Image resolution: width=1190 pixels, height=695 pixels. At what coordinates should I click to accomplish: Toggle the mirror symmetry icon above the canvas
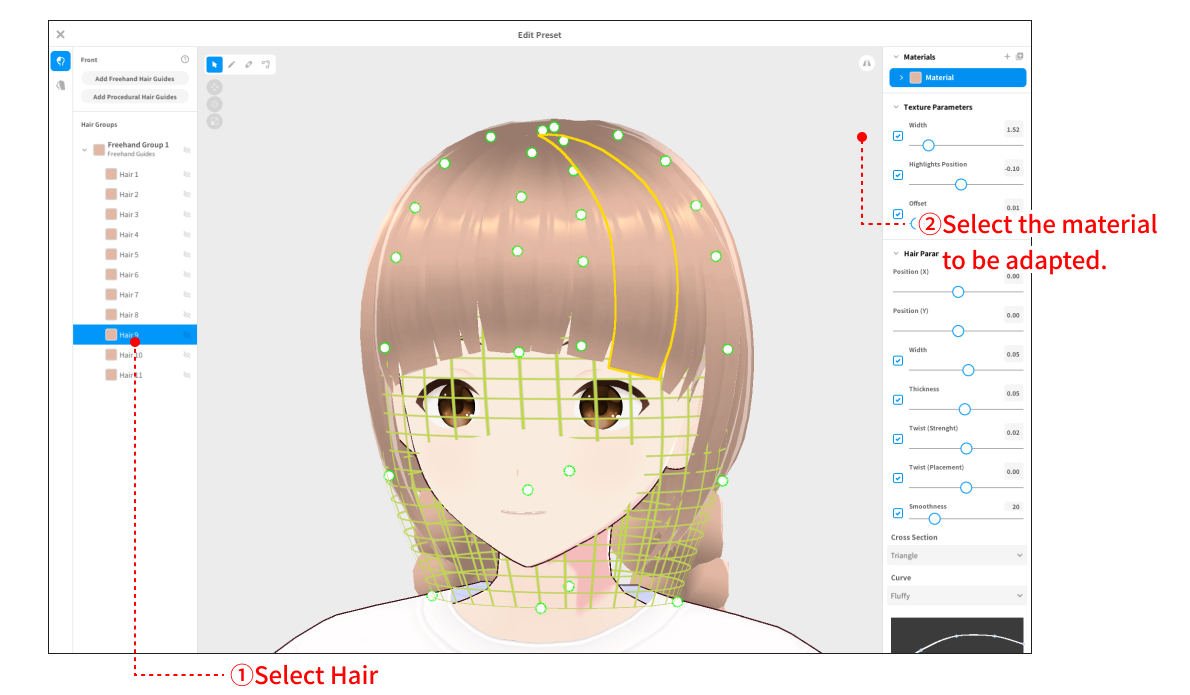(x=866, y=62)
